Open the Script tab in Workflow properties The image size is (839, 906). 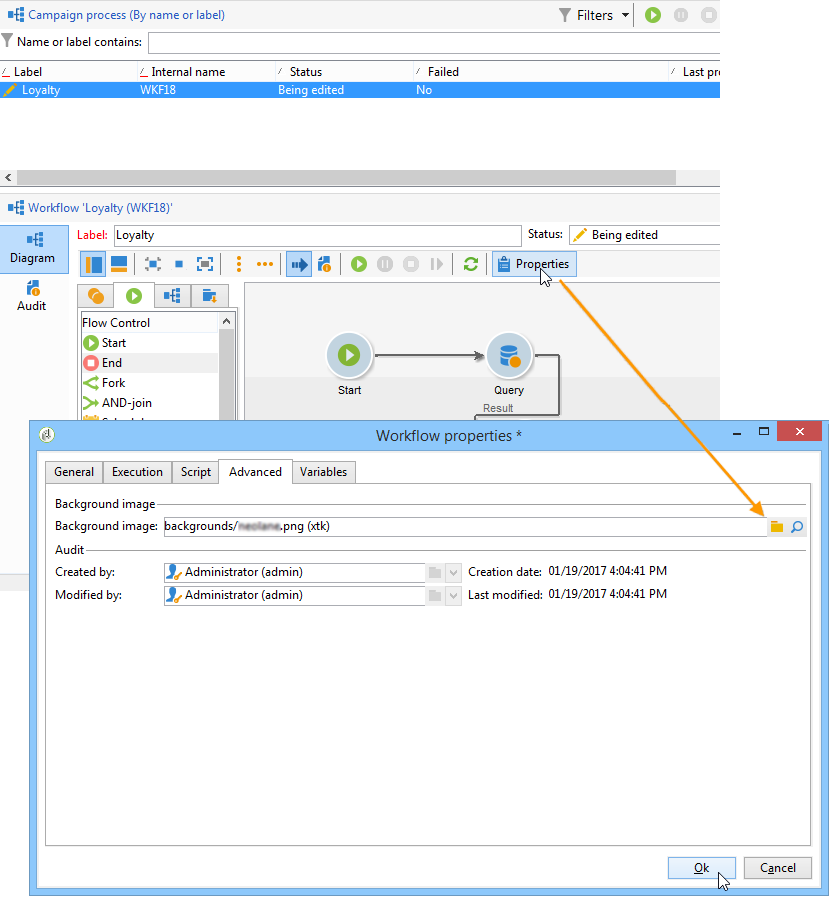pyautogui.click(x=195, y=472)
